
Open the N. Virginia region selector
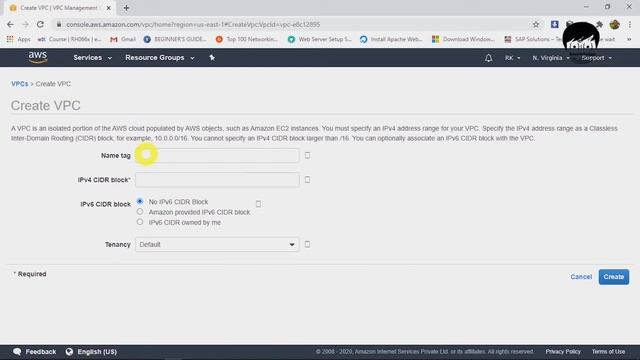click(551, 58)
